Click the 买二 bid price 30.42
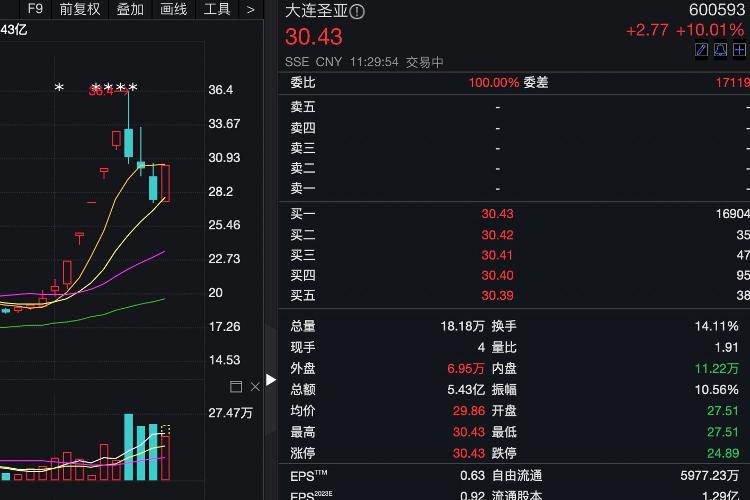Image resolution: width=750 pixels, height=500 pixels. tap(497, 235)
